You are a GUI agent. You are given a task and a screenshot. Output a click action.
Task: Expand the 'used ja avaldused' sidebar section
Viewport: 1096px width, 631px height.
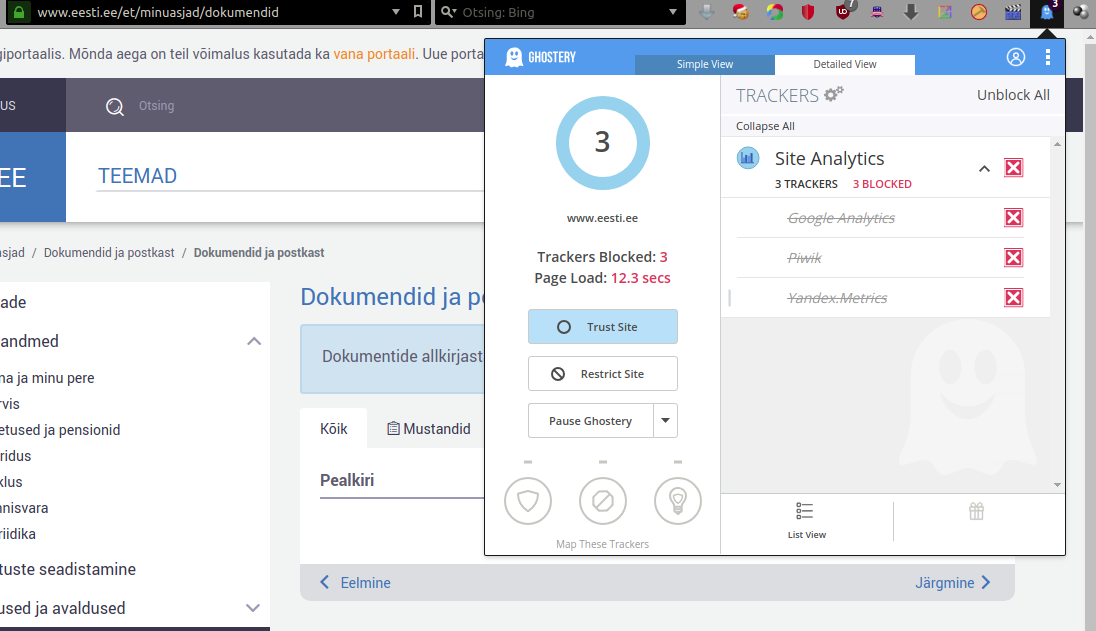pyautogui.click(x=253, y=608)
